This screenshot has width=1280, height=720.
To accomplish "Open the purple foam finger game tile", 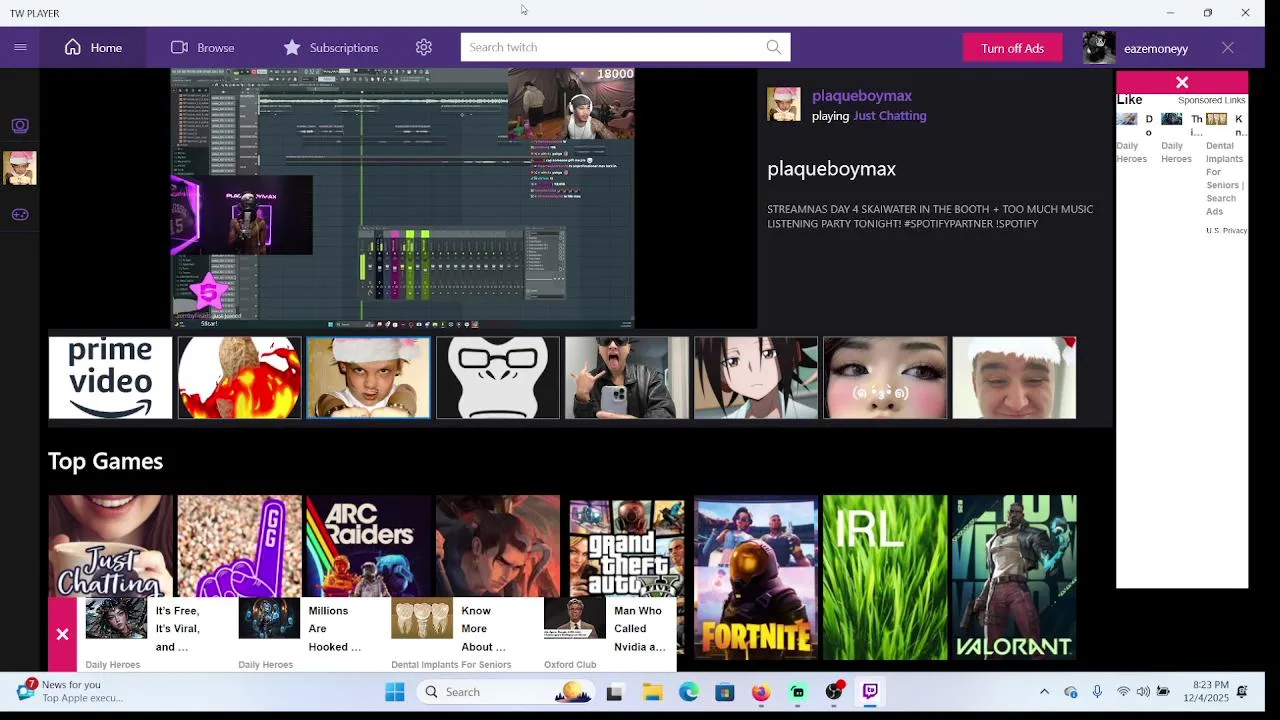I will pyautogui.click(x=239, y=545).
